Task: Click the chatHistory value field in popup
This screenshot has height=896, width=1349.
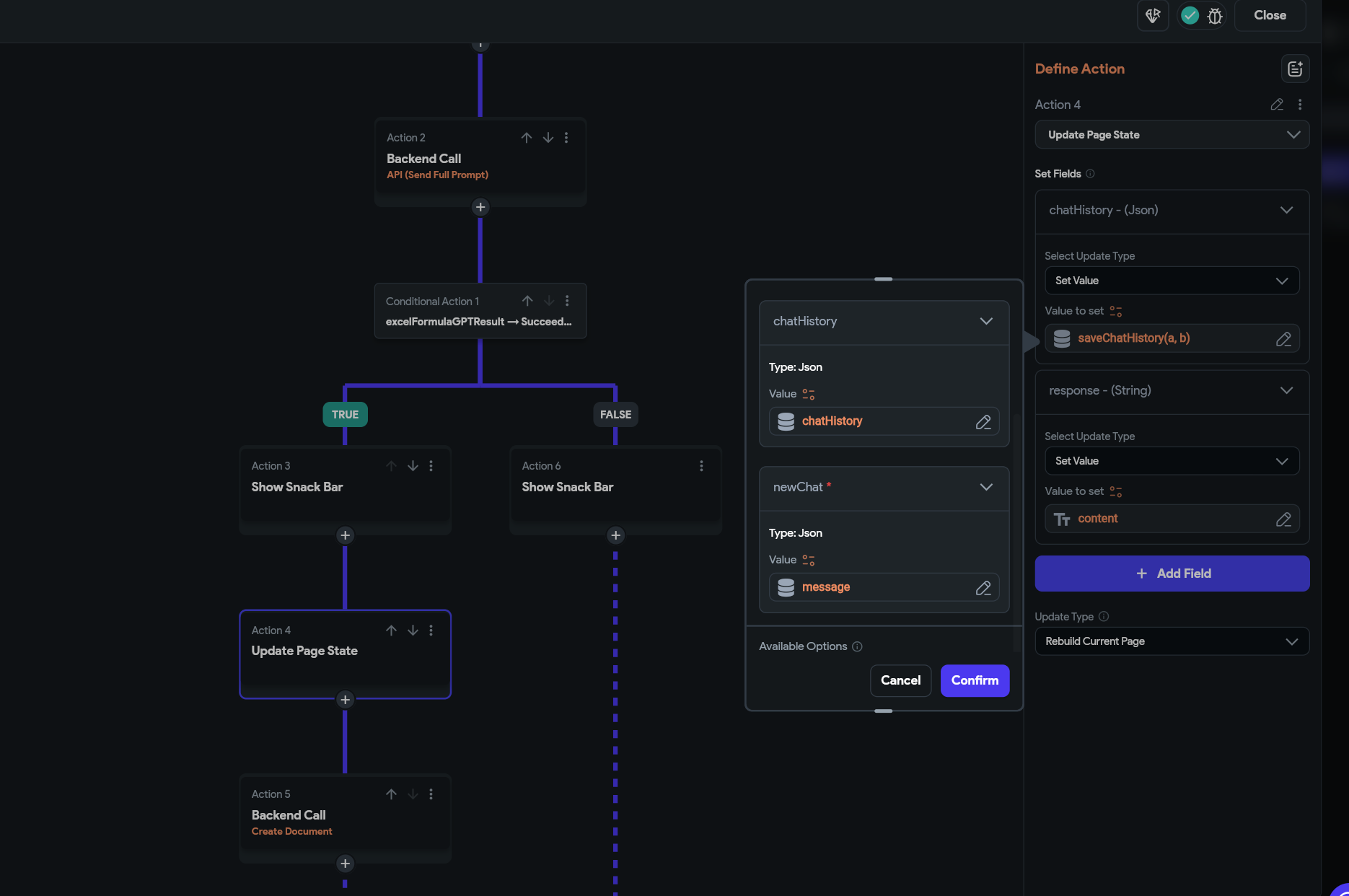Action: click(884, 421)
